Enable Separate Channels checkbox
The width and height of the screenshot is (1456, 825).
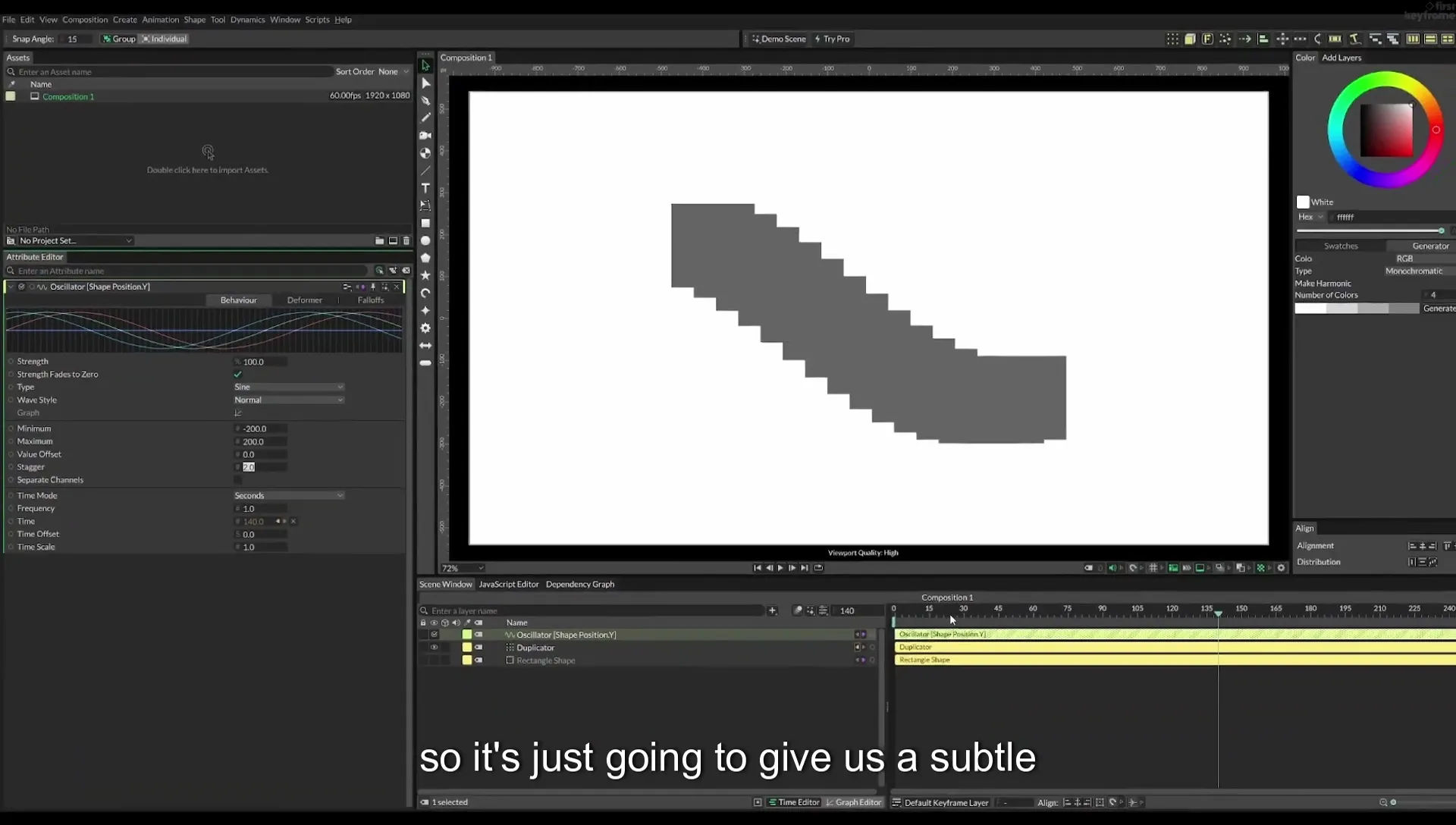click(237, 480)
